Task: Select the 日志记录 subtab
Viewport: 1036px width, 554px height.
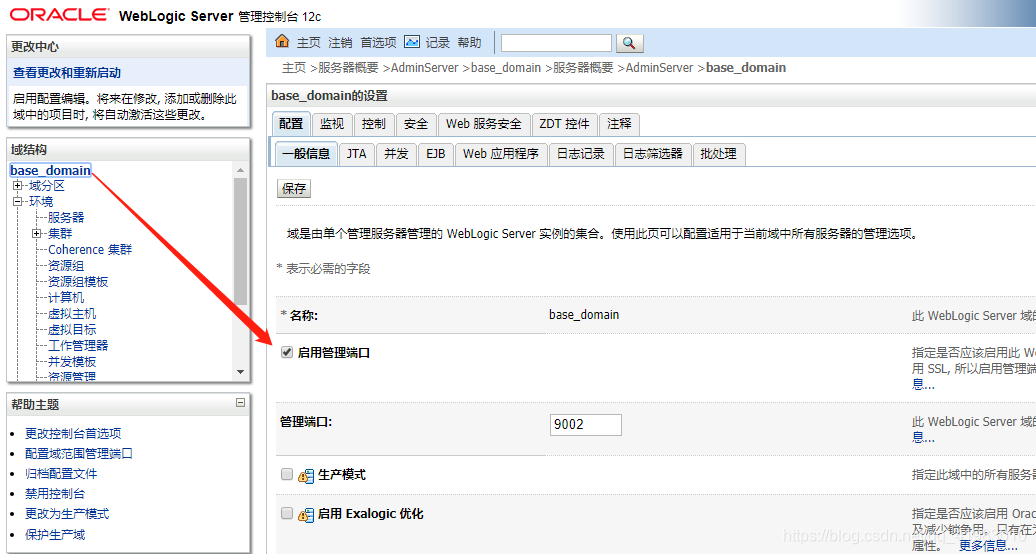Action: tap(581, 153)
